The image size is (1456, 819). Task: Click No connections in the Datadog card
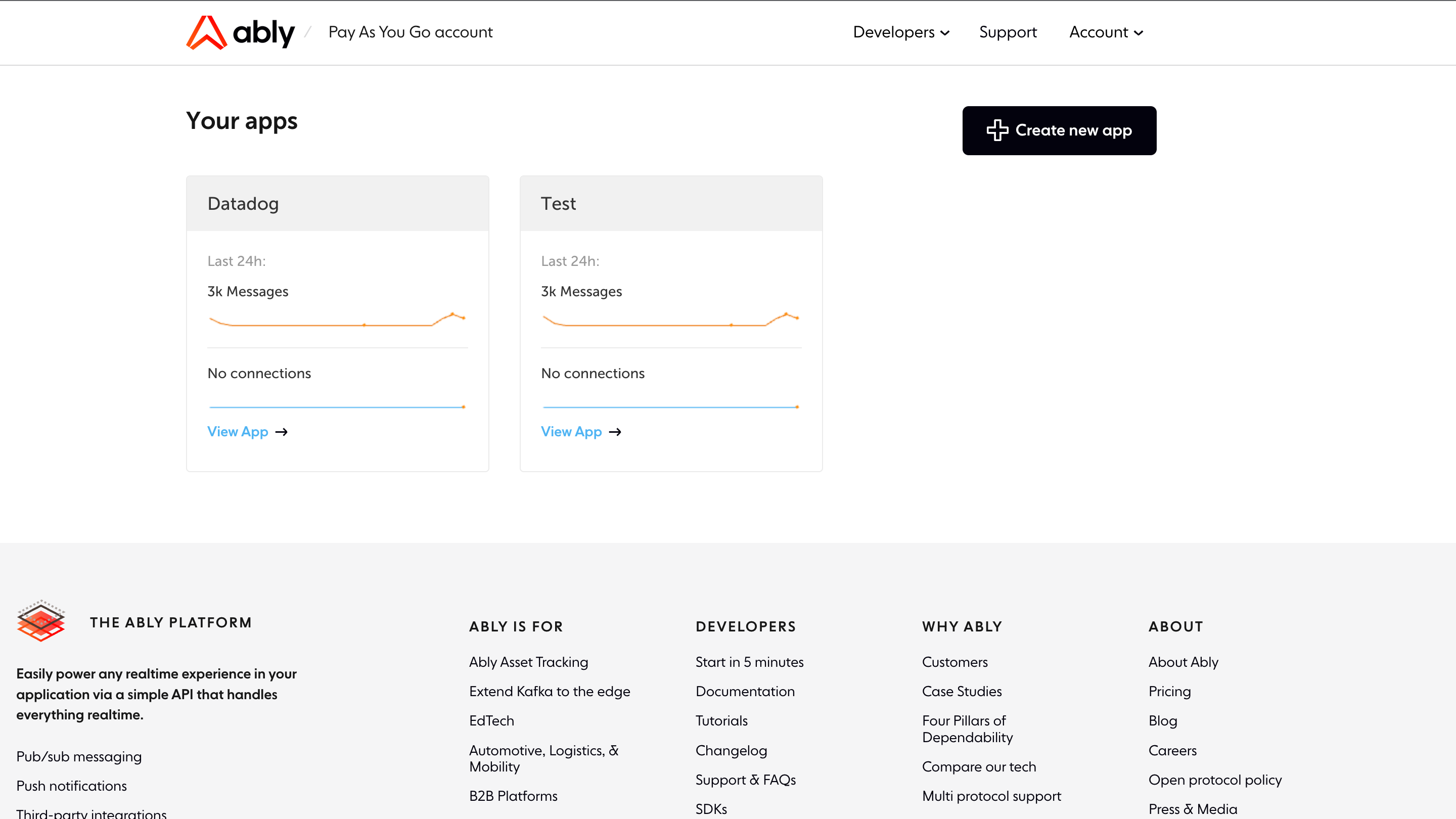pos(259,374)
